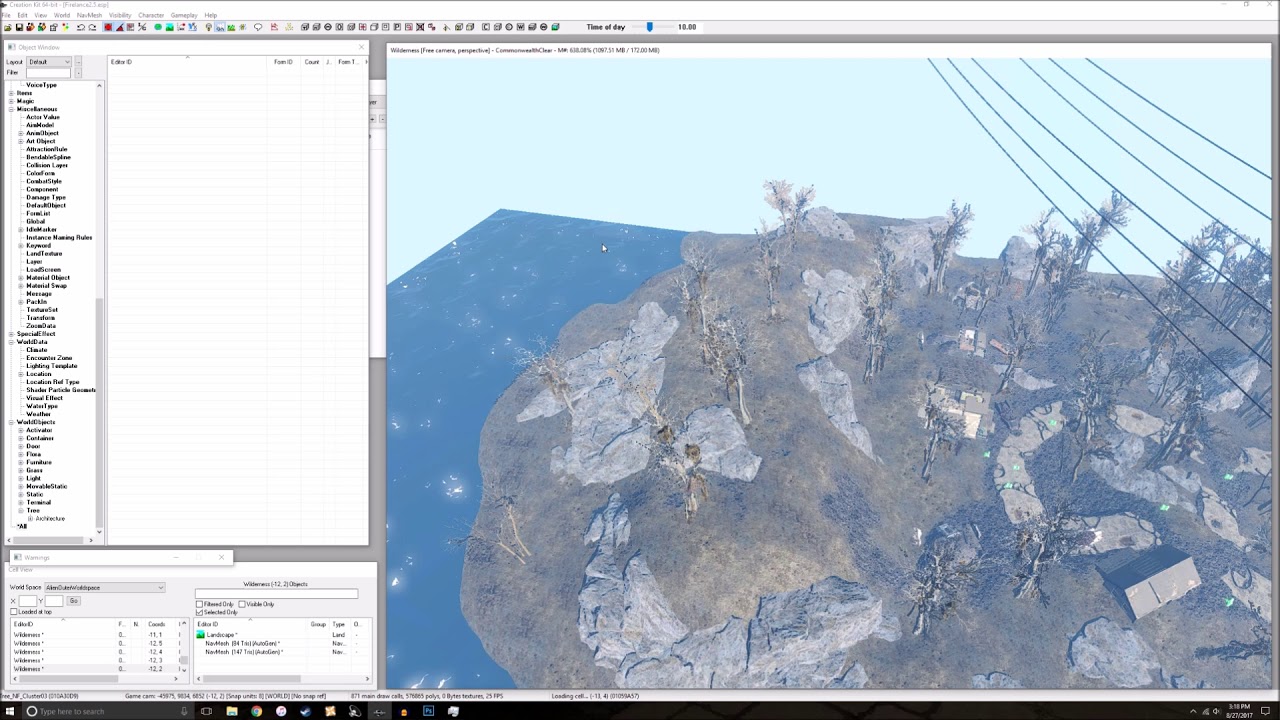Click the red square toolbar icon
The image size is (1280, 720).
coord(108,27)
